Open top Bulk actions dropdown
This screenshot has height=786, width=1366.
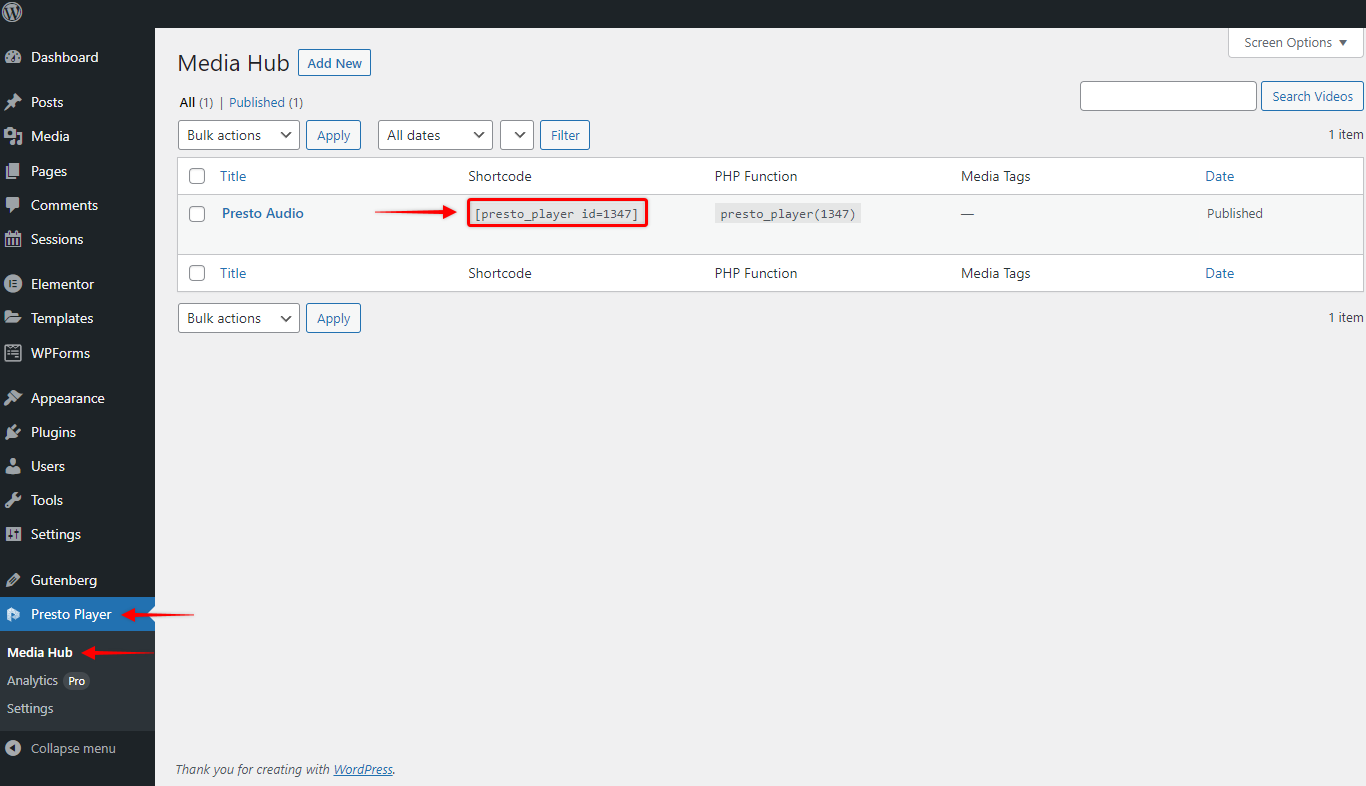239,135
